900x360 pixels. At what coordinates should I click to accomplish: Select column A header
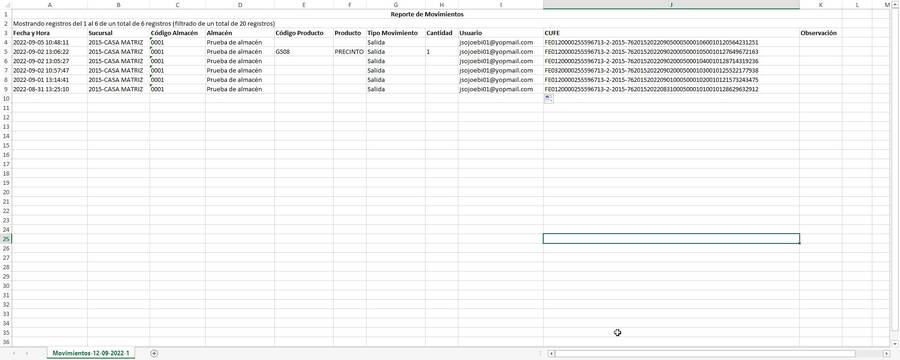49,5
